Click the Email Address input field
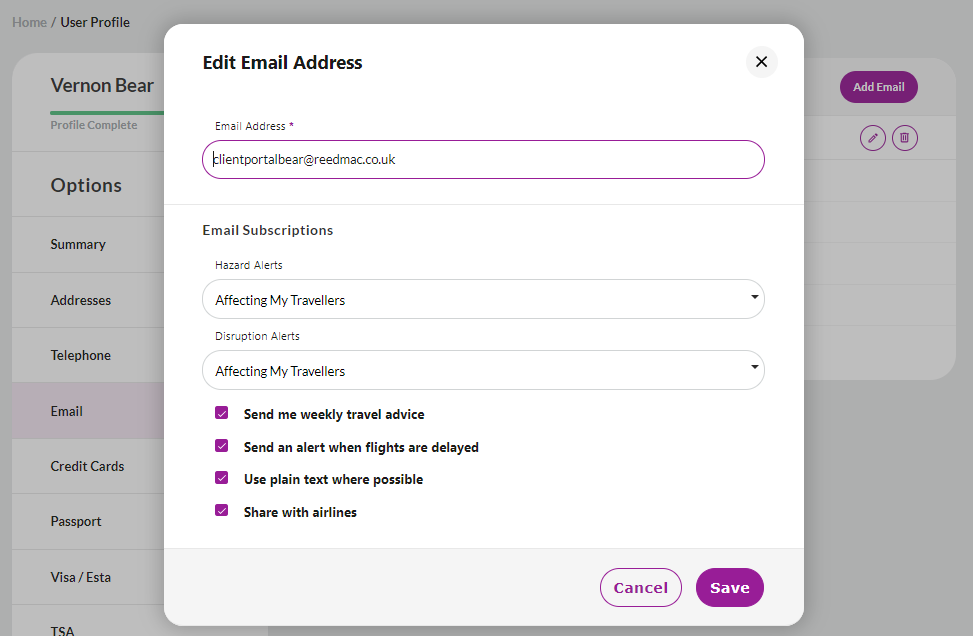 (483, 159)
